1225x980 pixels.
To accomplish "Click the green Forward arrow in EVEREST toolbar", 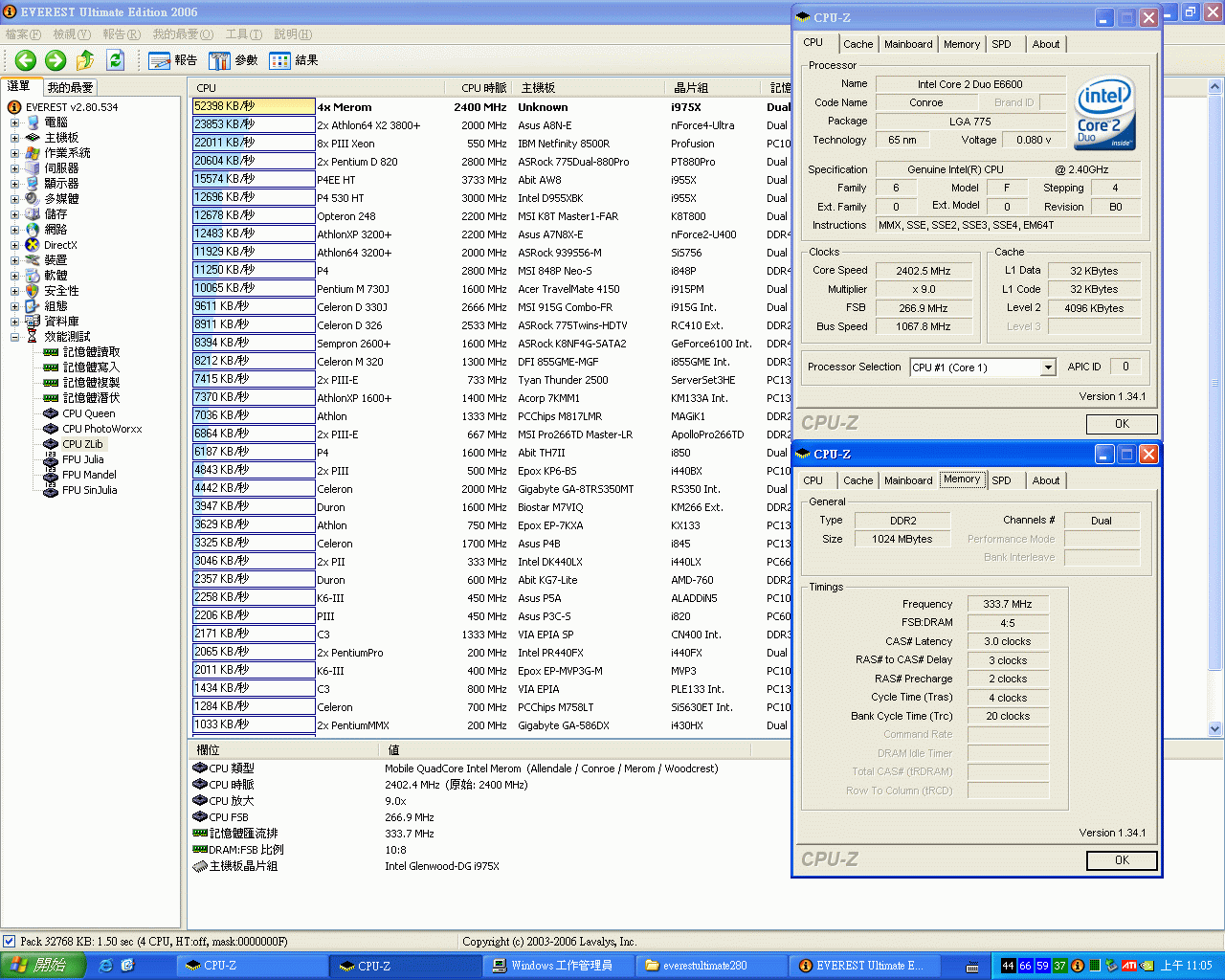I will pyautogui.click(x=56, y=60).
